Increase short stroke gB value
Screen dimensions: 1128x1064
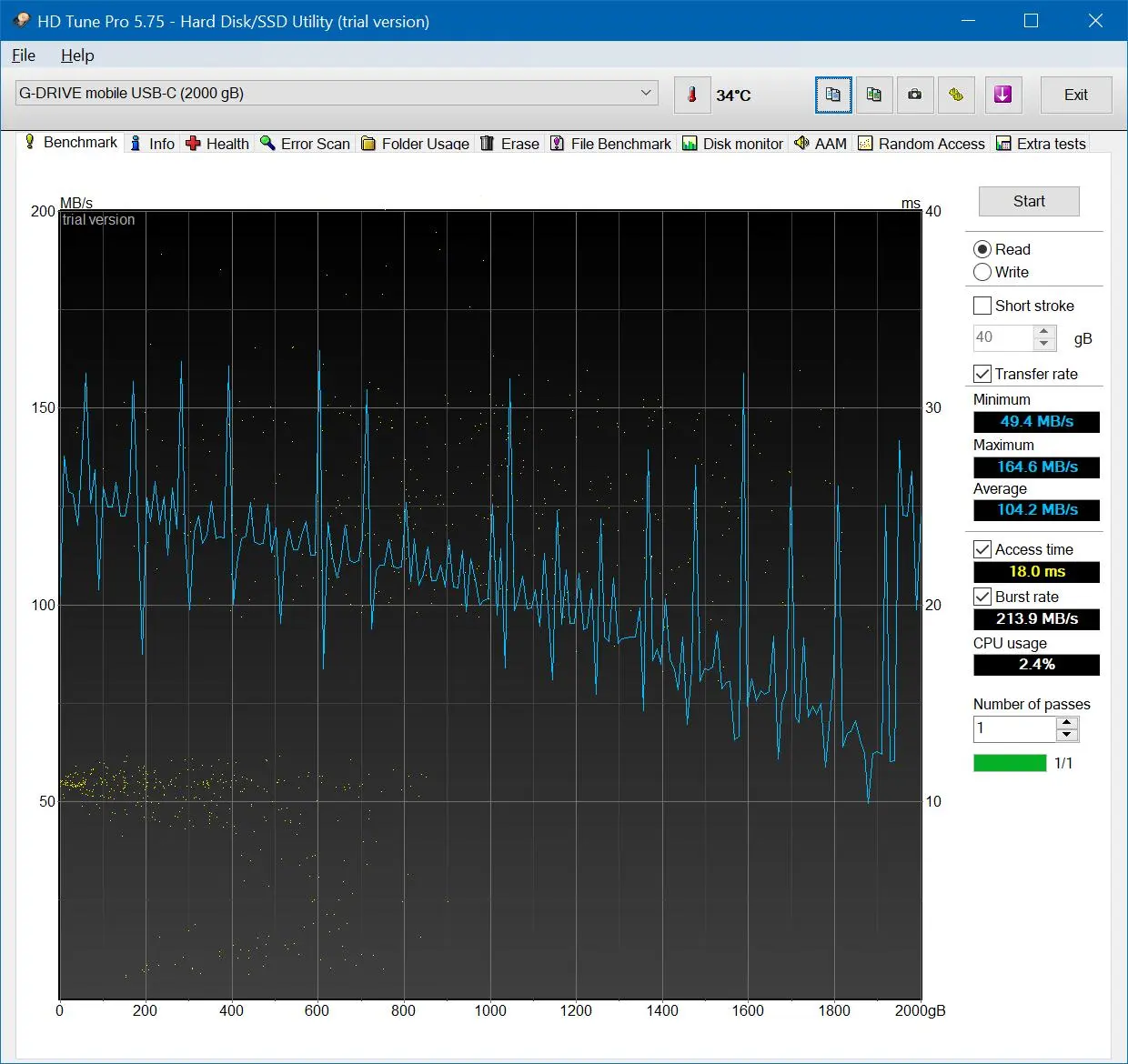click(x=1045, y=331)
